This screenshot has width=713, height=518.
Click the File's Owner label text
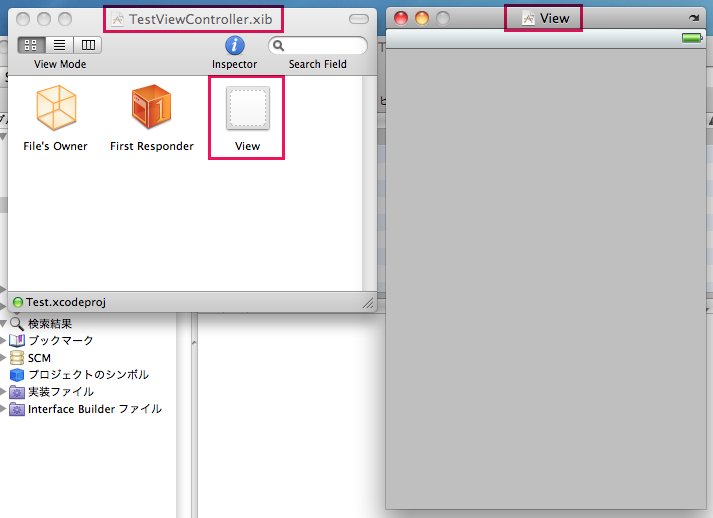55,146
